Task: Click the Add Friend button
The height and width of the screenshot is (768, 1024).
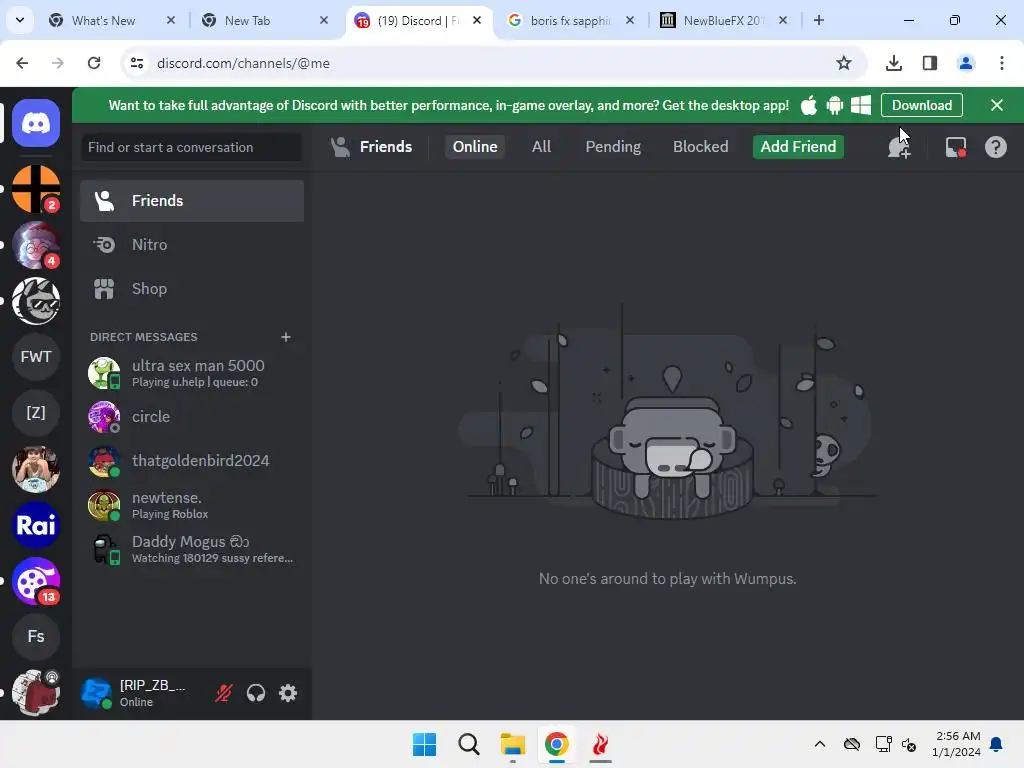Action: click(798, 147)
